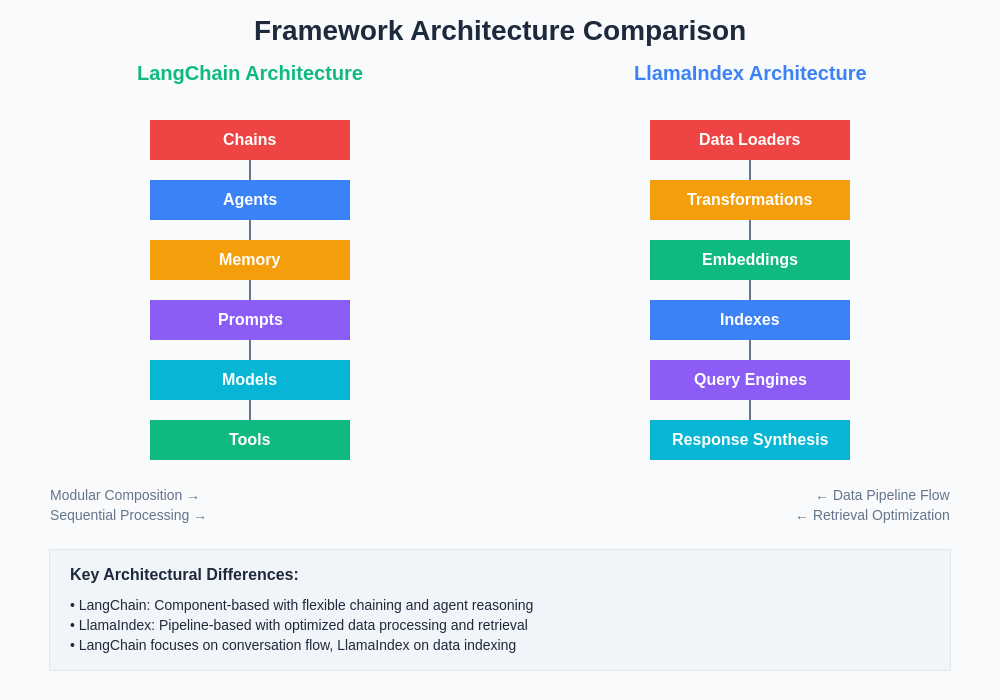
Task: Click the Data Loaders box
Action: [750, 140]
